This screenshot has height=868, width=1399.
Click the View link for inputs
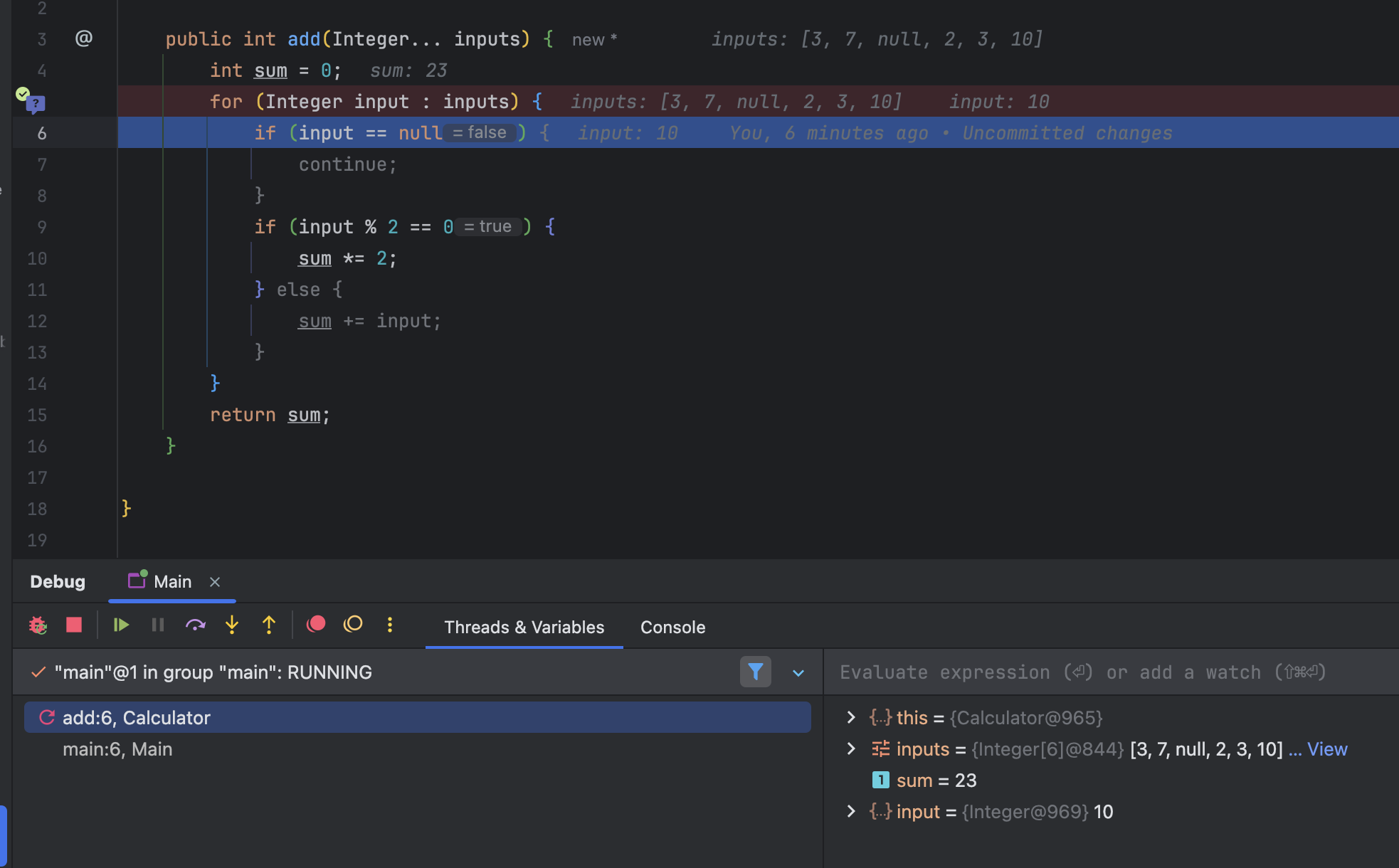(x=1326, y=749)
